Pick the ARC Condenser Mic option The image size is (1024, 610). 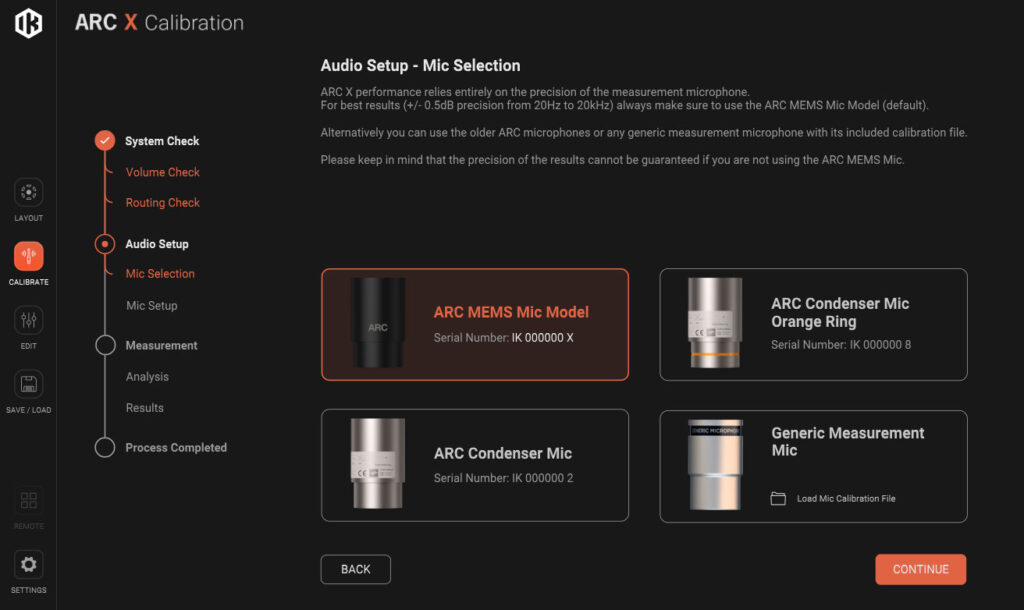click(475, 465)
